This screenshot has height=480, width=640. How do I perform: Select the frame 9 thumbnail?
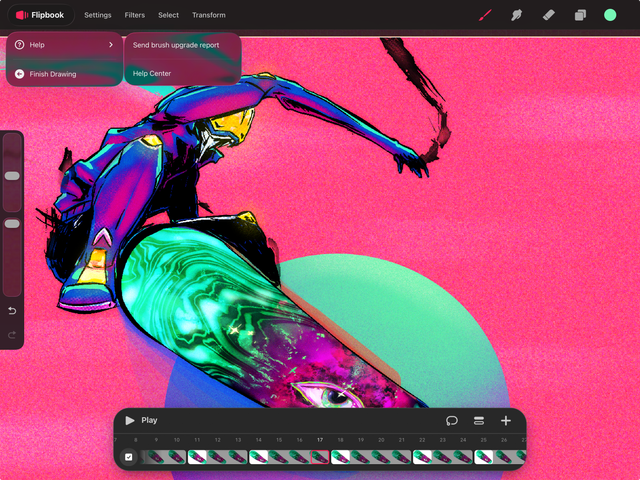156,457
